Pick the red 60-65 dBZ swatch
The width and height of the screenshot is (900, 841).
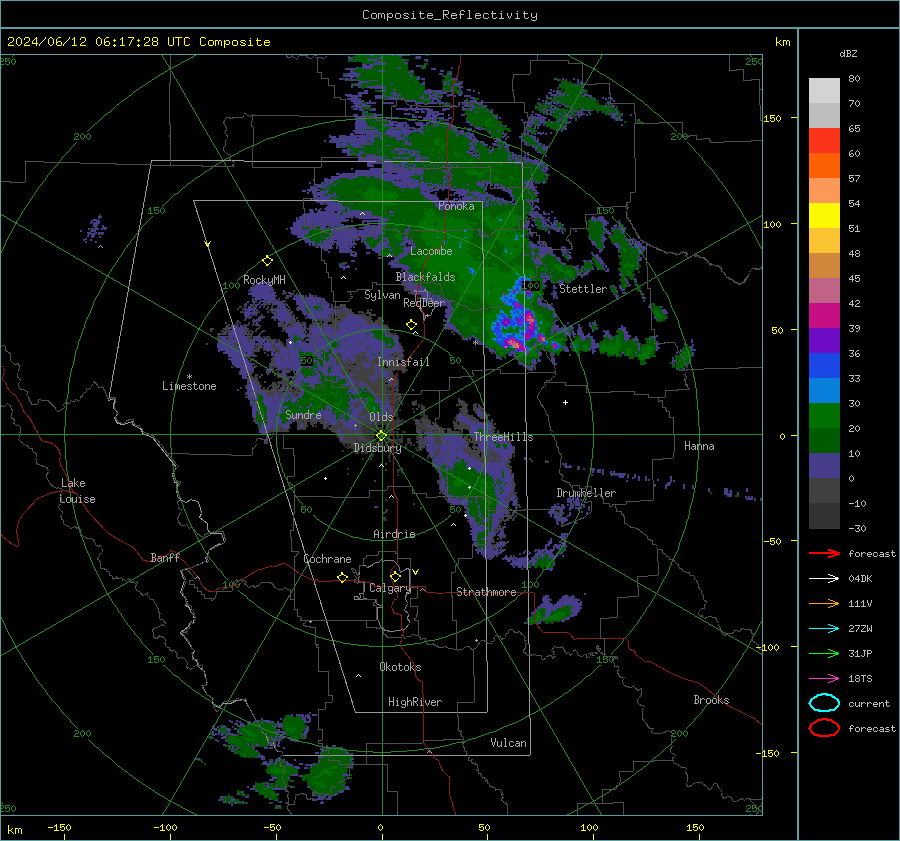824,141
